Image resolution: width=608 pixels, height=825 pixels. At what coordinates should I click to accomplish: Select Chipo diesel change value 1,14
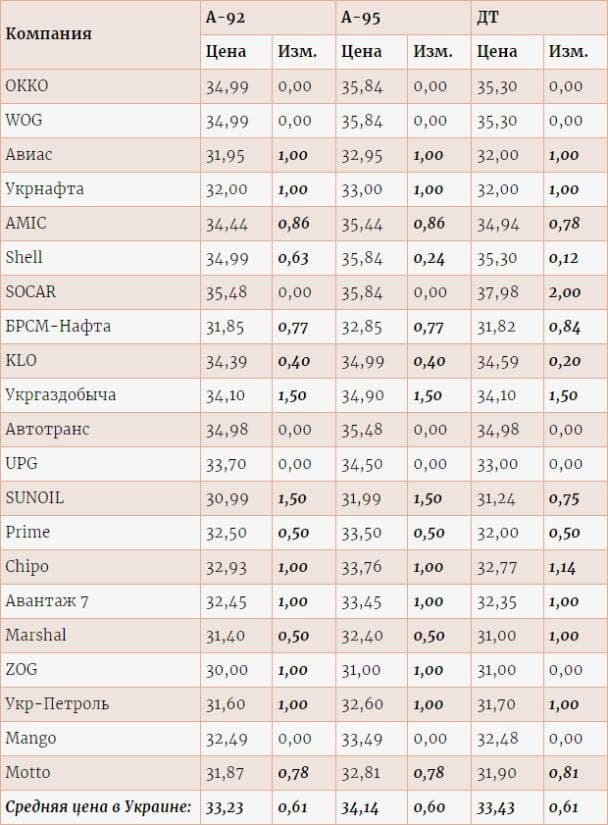pos(565,566)
